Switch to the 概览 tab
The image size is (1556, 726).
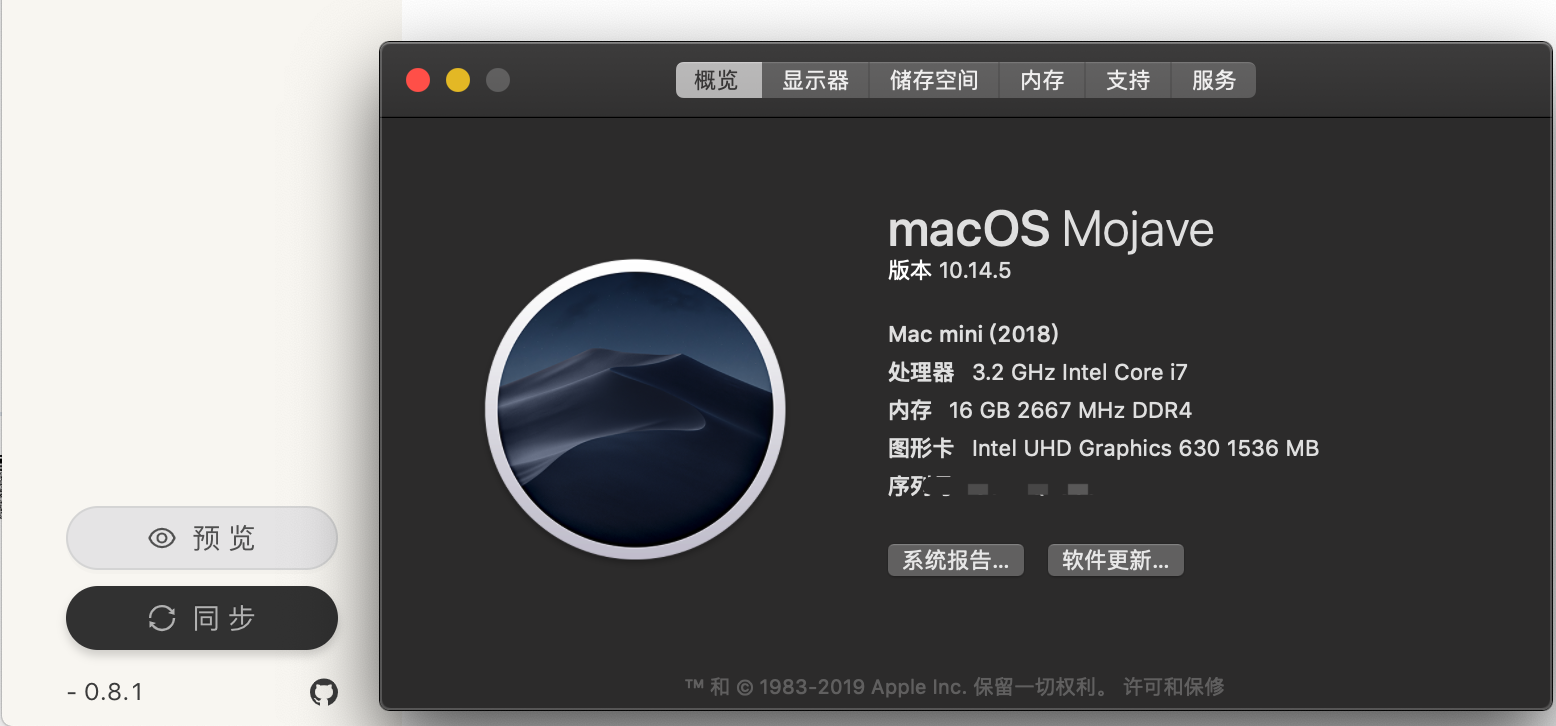click(x=718, y=80)
